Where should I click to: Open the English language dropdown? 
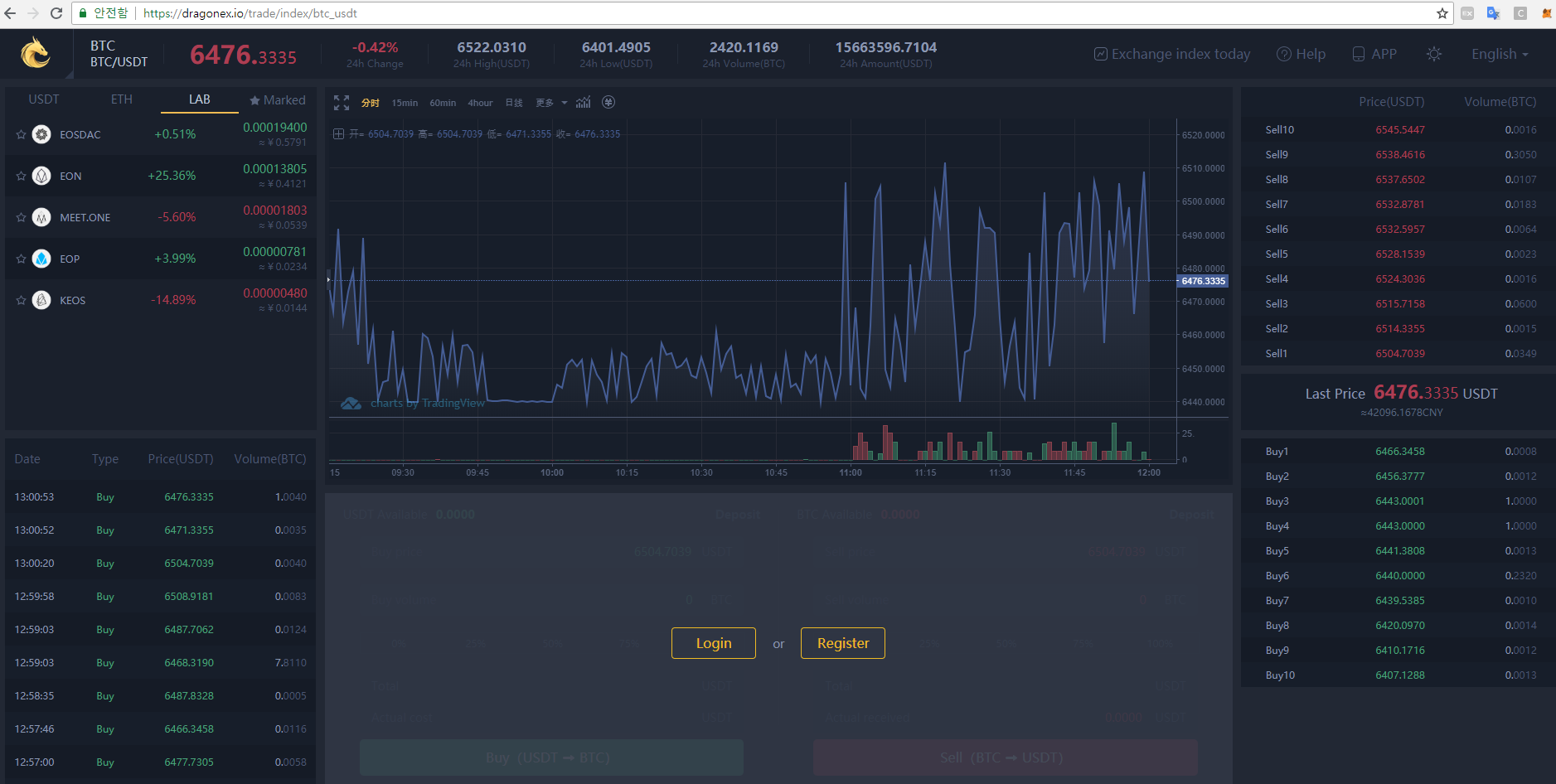click(1500, 54)
